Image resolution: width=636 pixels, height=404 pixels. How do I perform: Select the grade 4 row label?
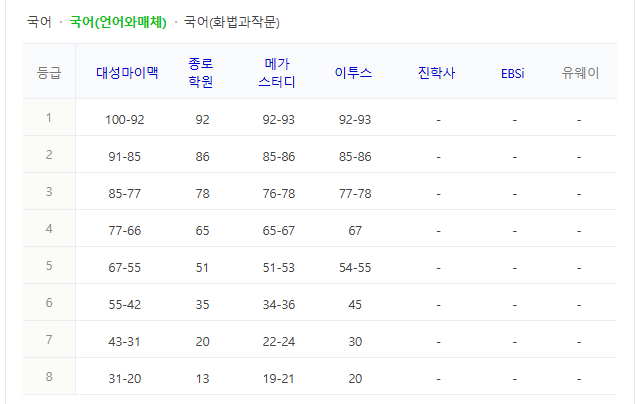[49, 228]
